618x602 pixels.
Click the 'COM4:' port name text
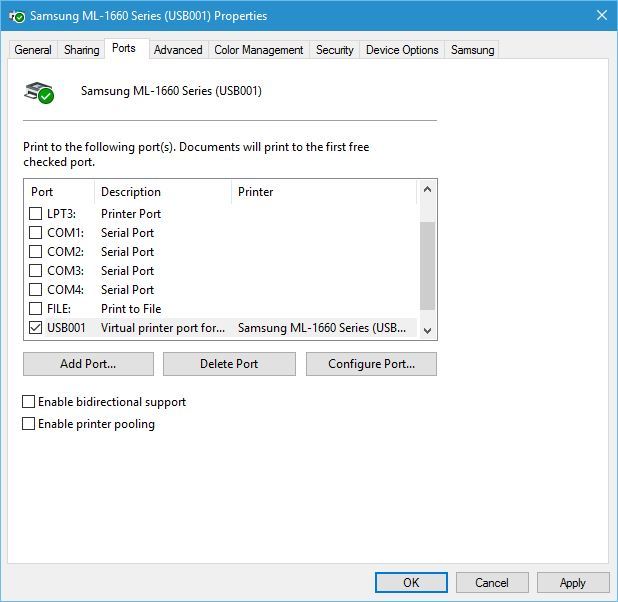[x=65, y=289]
